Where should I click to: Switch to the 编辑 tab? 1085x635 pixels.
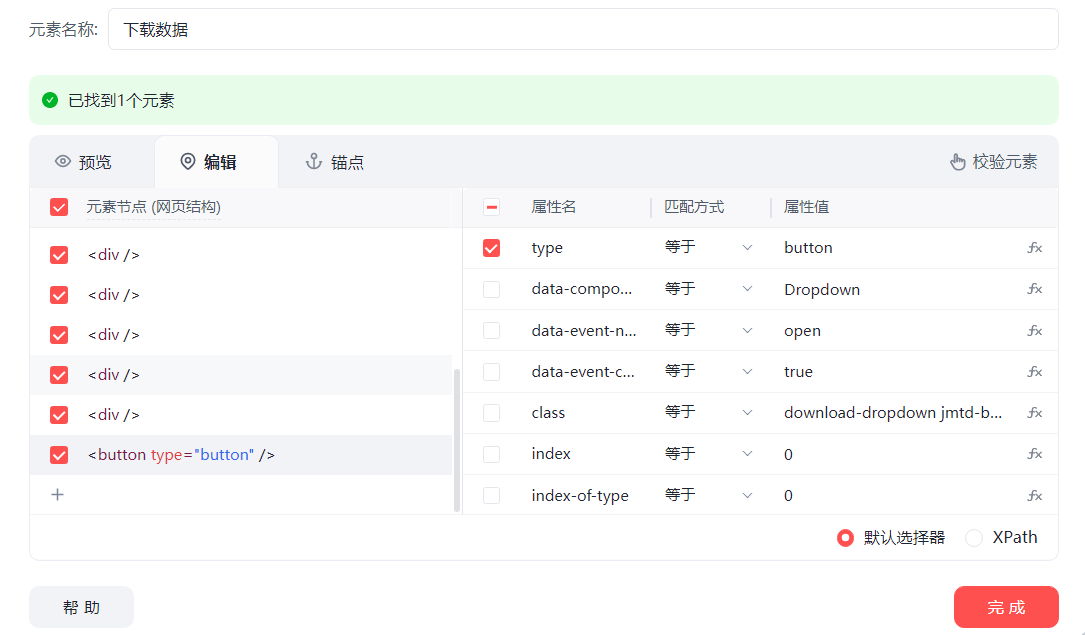(x=216, y=162)
